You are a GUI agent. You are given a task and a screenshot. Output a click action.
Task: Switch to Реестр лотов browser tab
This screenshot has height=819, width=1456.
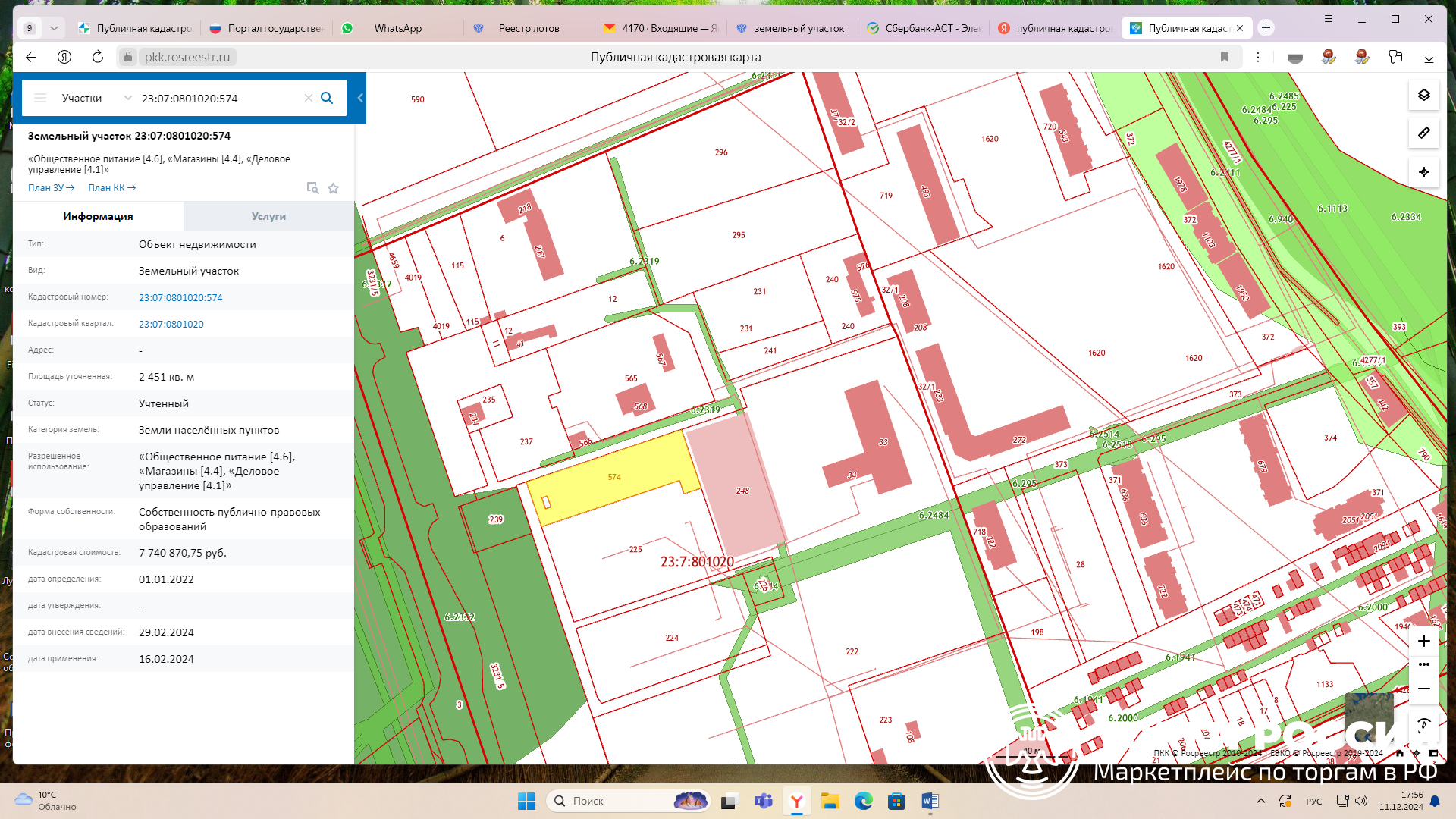(529, 28)
